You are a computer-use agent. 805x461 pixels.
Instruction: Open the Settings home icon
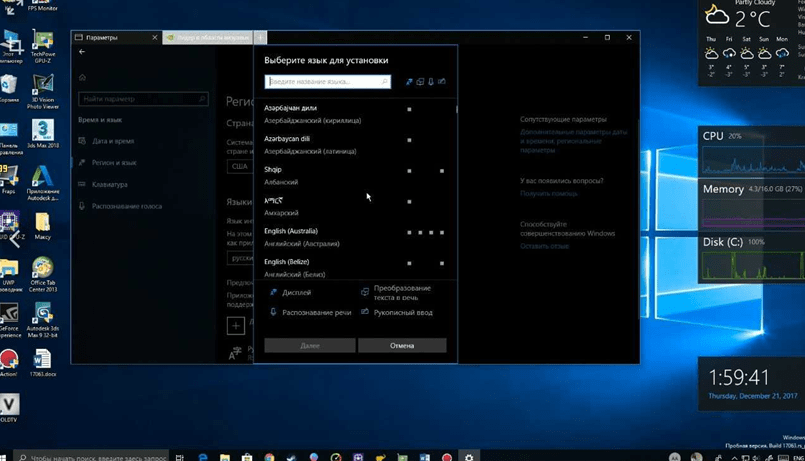click(82, 77)
